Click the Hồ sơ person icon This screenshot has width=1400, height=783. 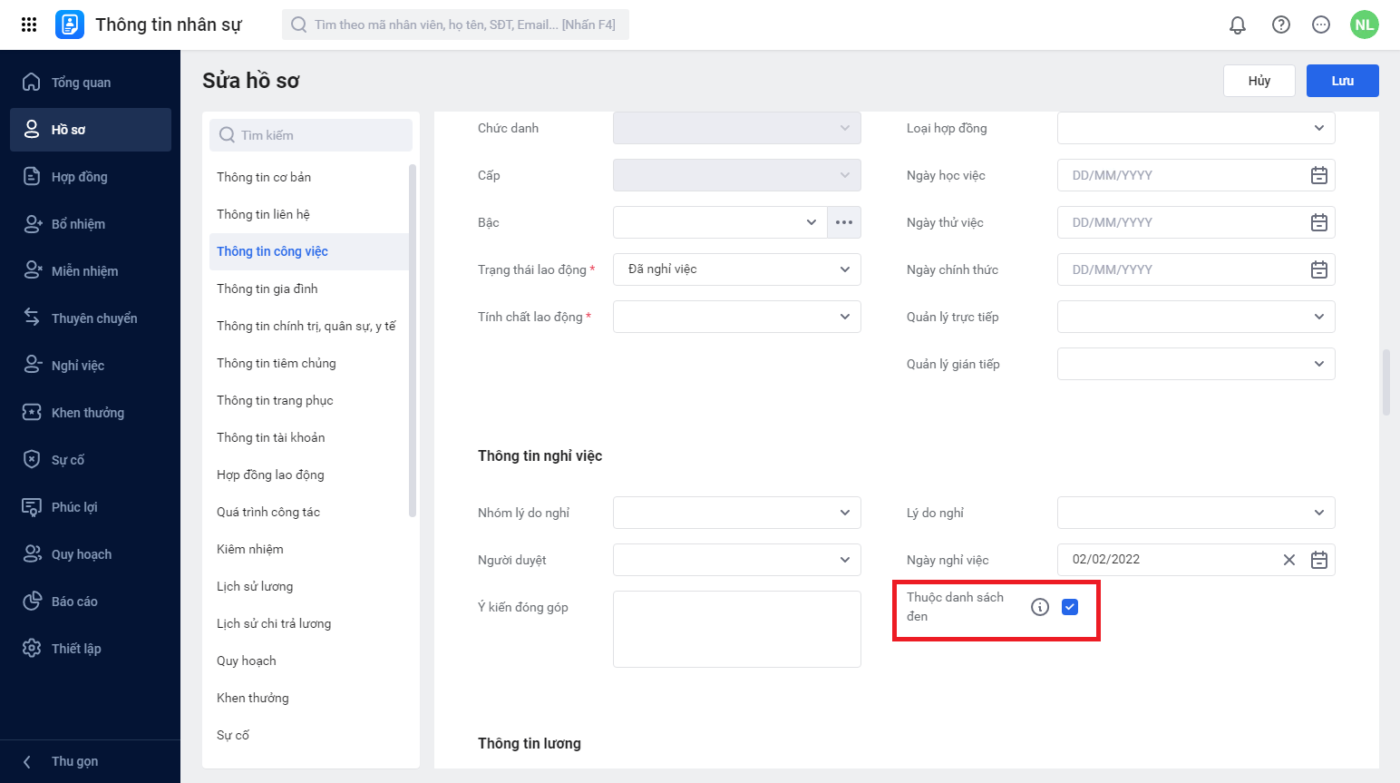(x=32, y=130)
